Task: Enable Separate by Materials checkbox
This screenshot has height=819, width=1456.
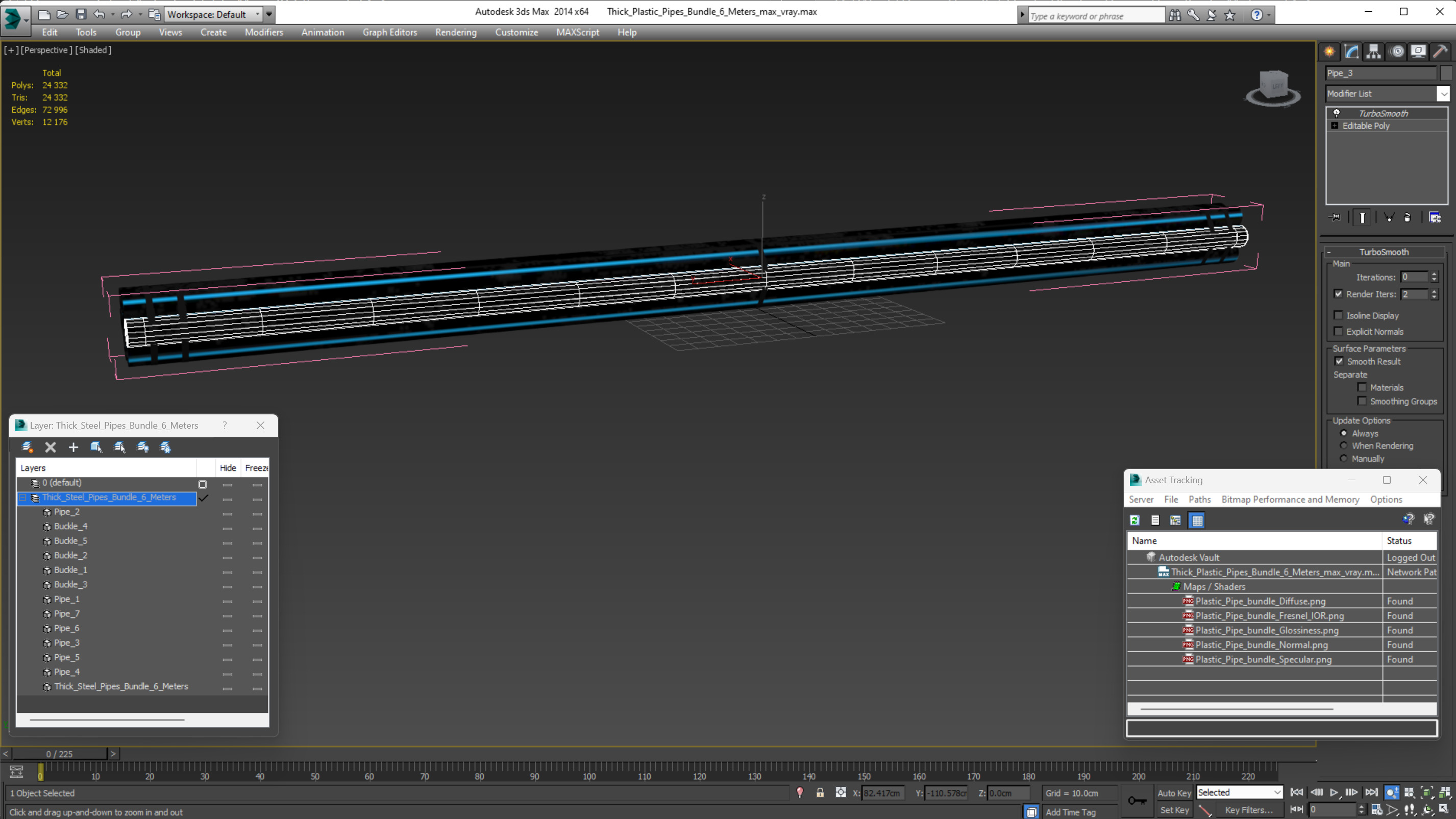Action: pos(1362,387)
